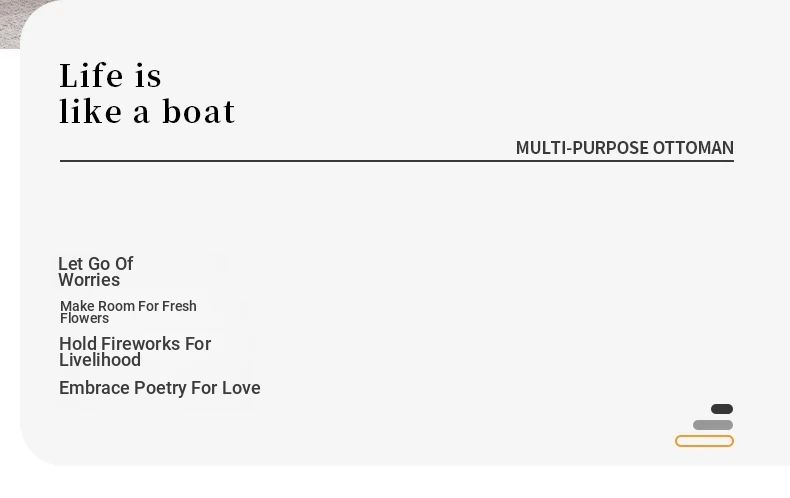The height and width of the screenshot is (498, 790).
Task: Click the orange outlined pill shape
Action: click(x=704, y=441)
